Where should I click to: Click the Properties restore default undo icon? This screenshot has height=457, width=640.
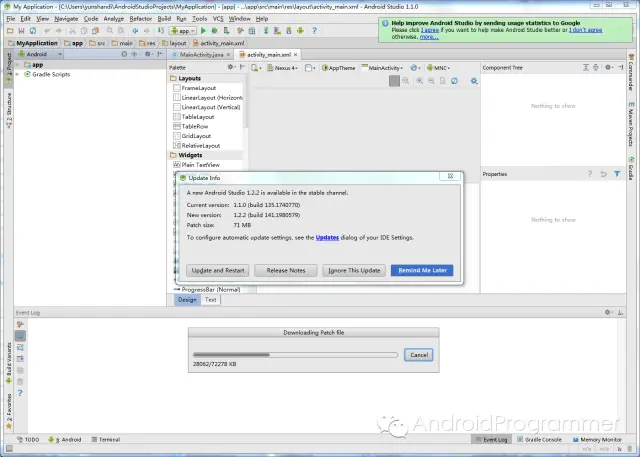[x=603, y=174]
